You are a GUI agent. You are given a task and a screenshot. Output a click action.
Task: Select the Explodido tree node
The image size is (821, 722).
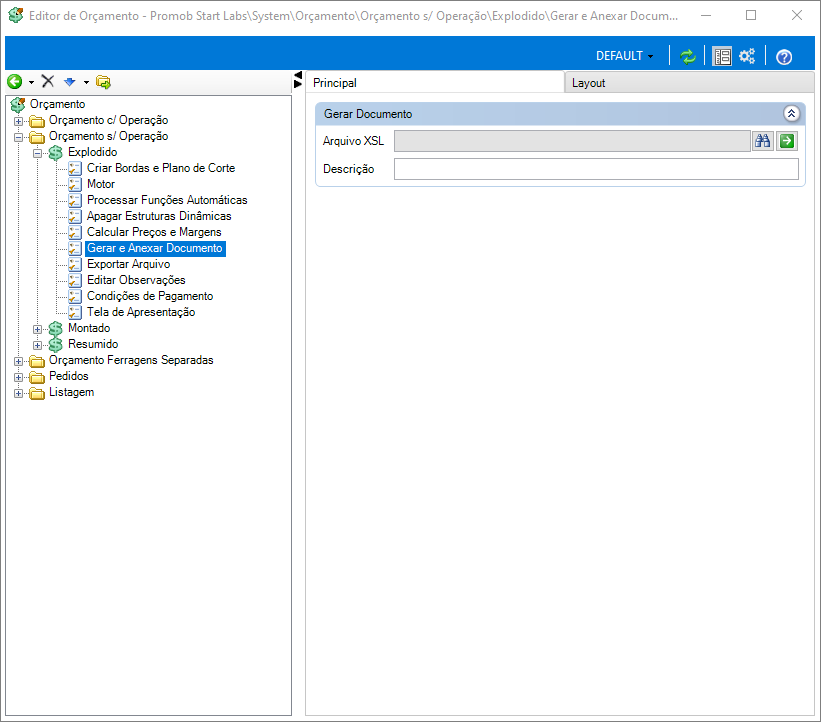93,152
